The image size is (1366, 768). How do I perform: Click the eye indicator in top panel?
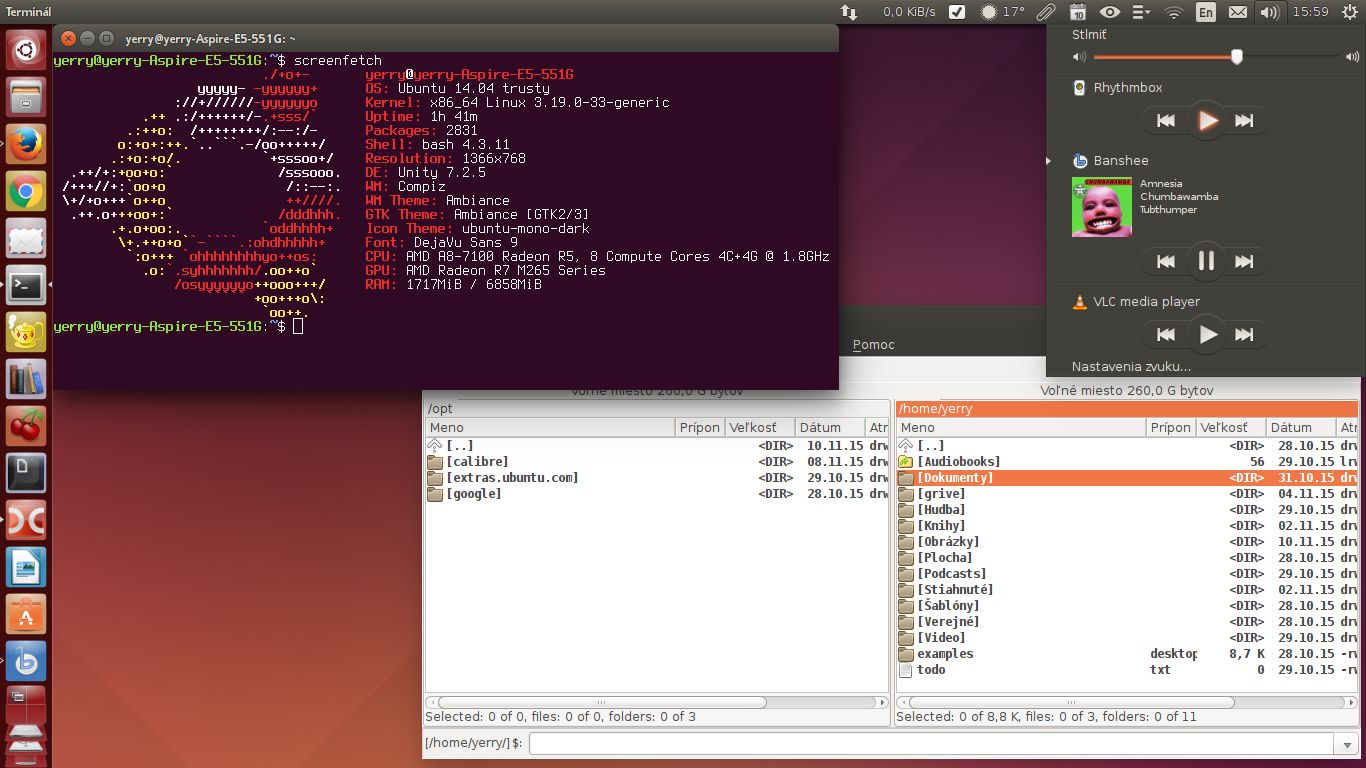(1110, 12)
